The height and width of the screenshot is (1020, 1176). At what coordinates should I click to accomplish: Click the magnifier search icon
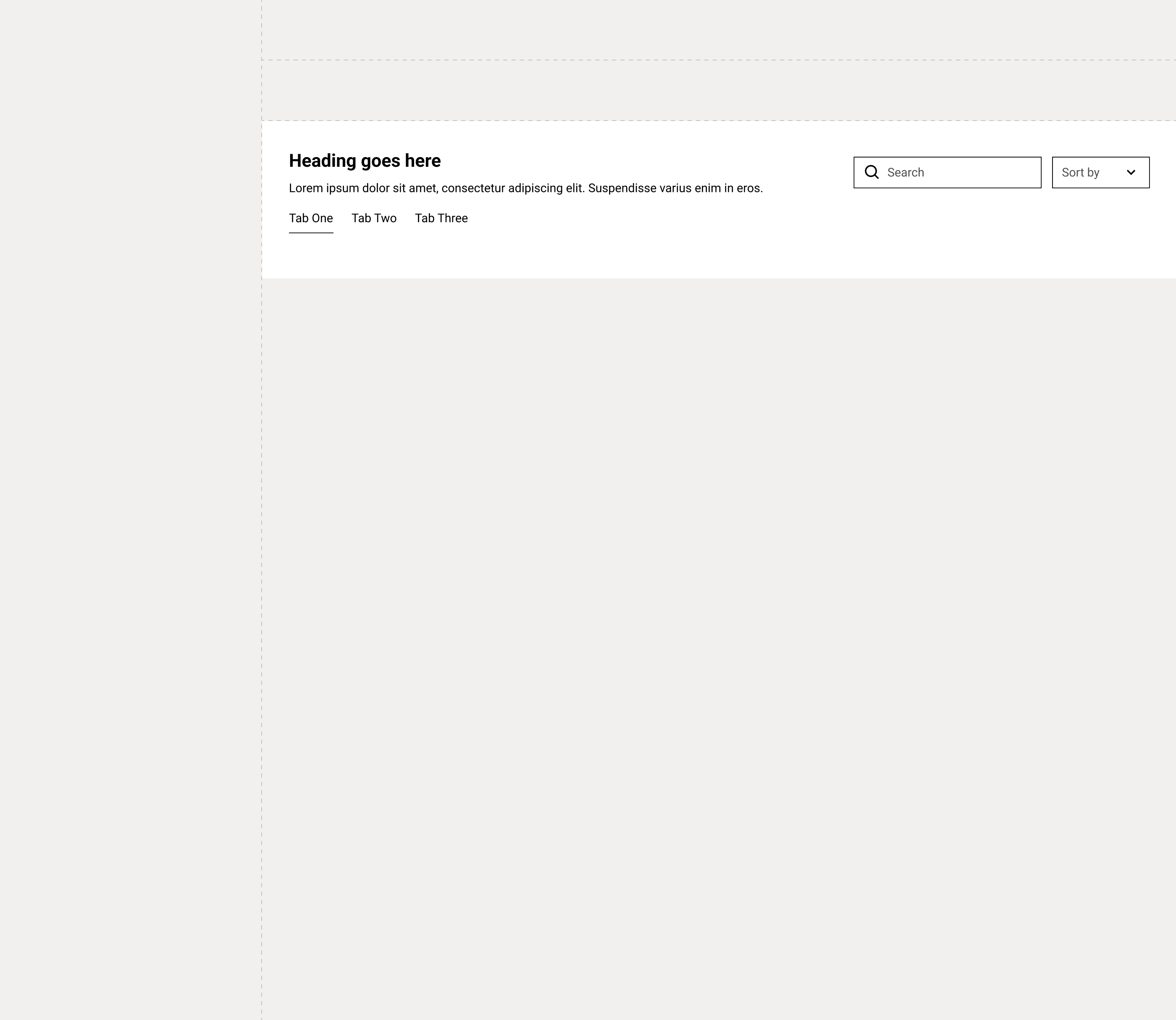[x=871, y=172]
